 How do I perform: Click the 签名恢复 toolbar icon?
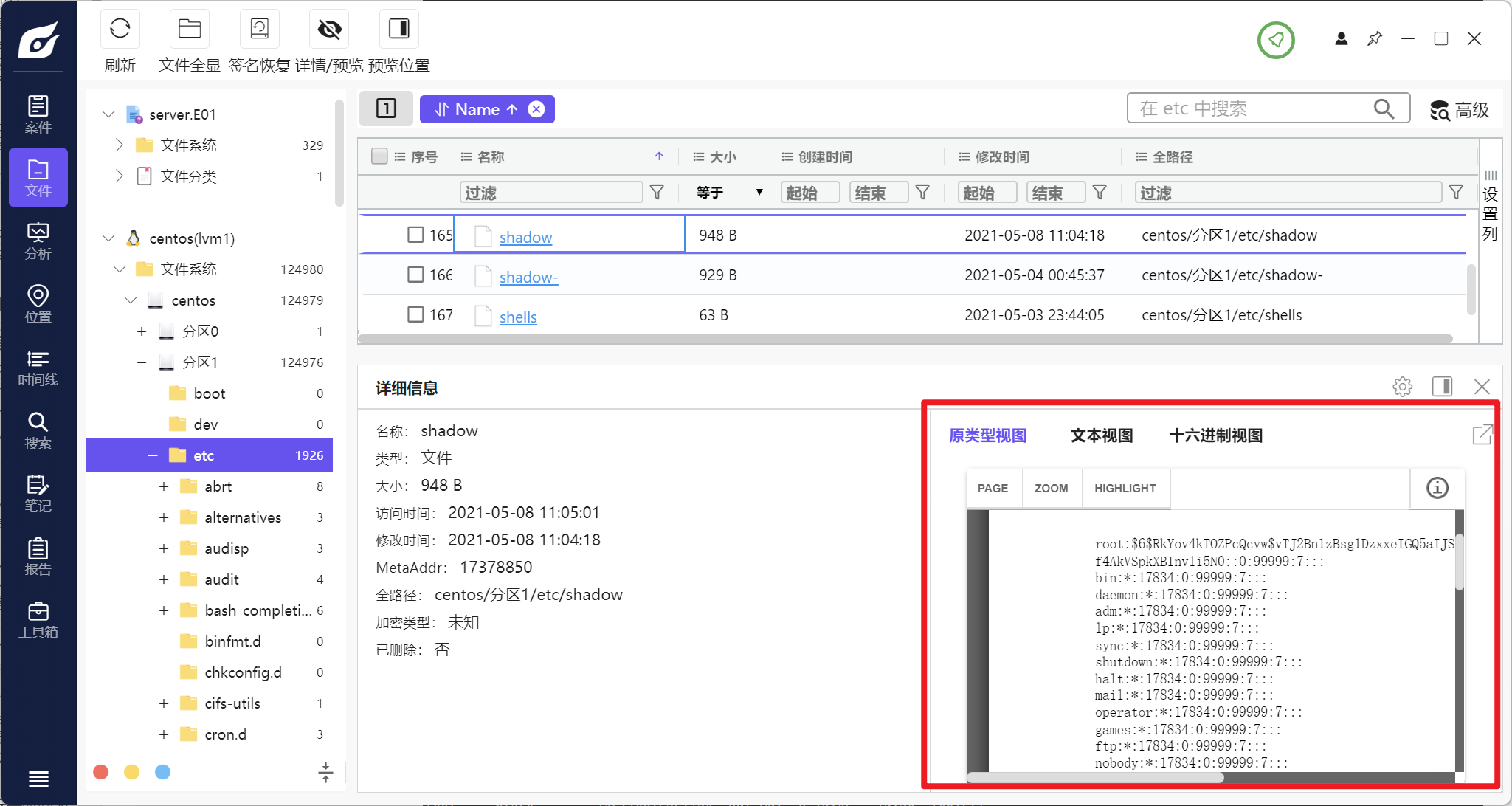(x=260, y=30)
